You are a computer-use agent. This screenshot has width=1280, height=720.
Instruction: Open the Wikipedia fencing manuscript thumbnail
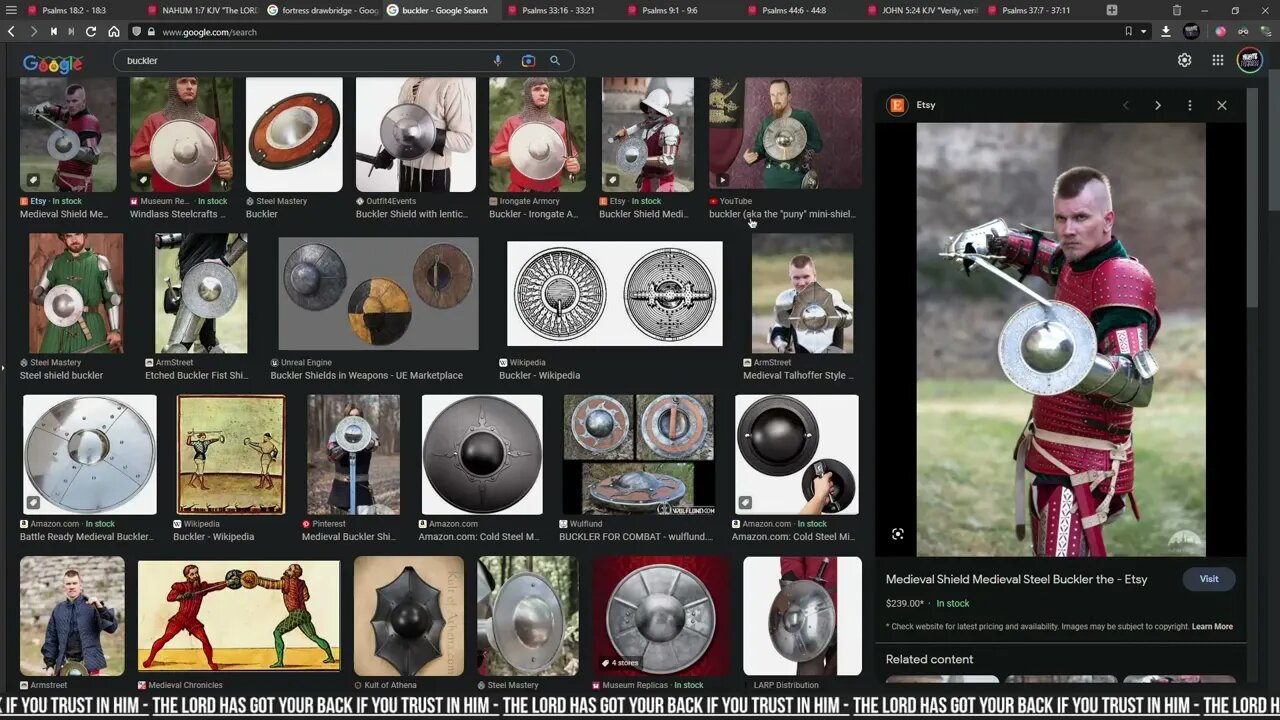point(231,455)
